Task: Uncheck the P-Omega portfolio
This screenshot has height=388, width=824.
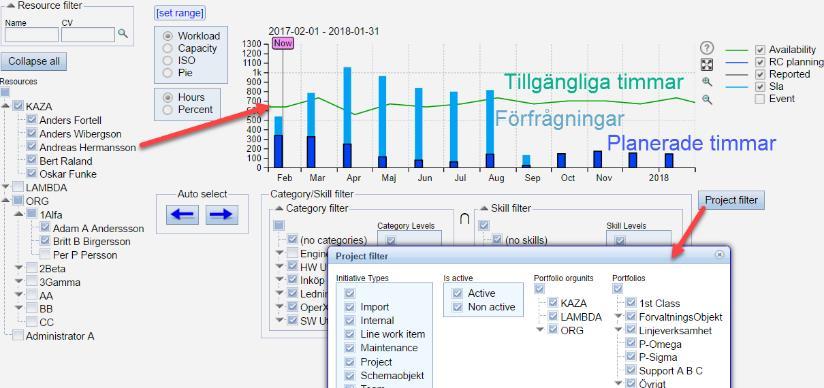Action: [x=631, y=344]
